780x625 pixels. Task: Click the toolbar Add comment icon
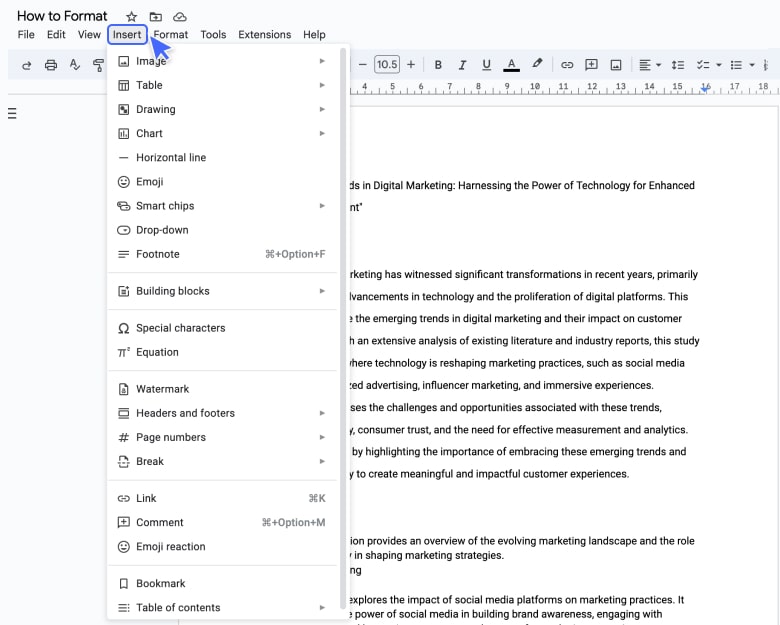coord(591,65)
